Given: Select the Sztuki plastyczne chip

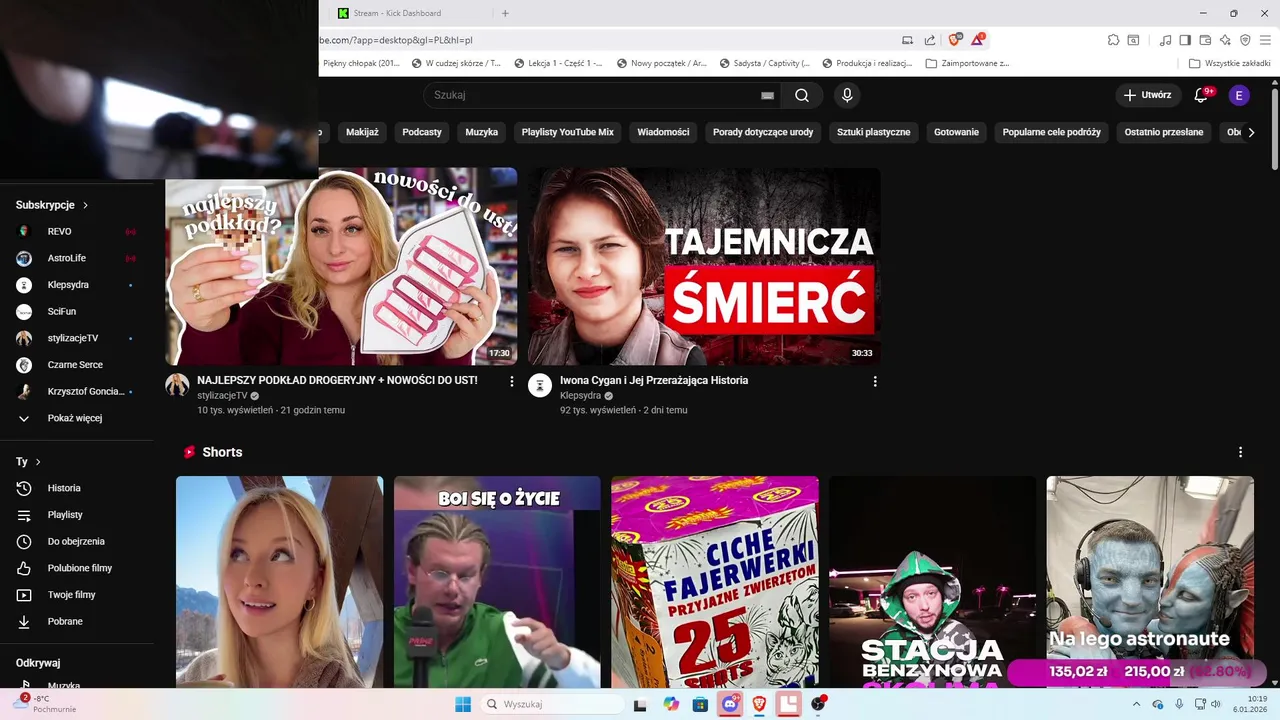Looking at the screenshot, I should (874, 132).
